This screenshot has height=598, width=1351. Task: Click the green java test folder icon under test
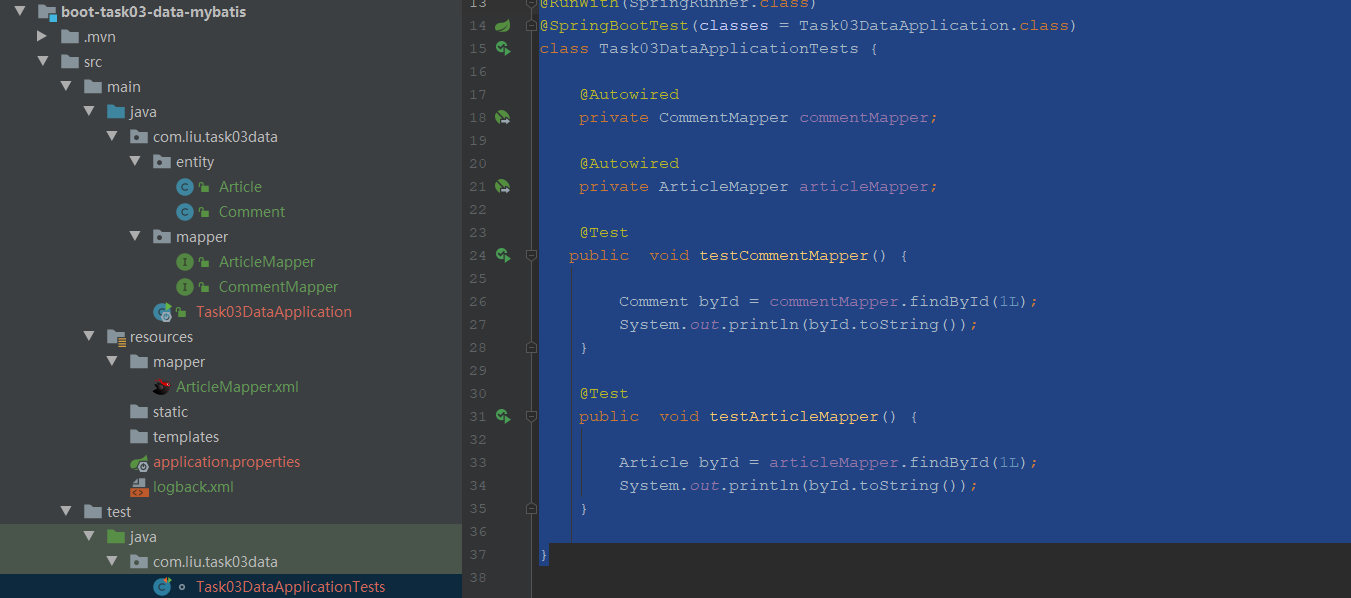116,537
